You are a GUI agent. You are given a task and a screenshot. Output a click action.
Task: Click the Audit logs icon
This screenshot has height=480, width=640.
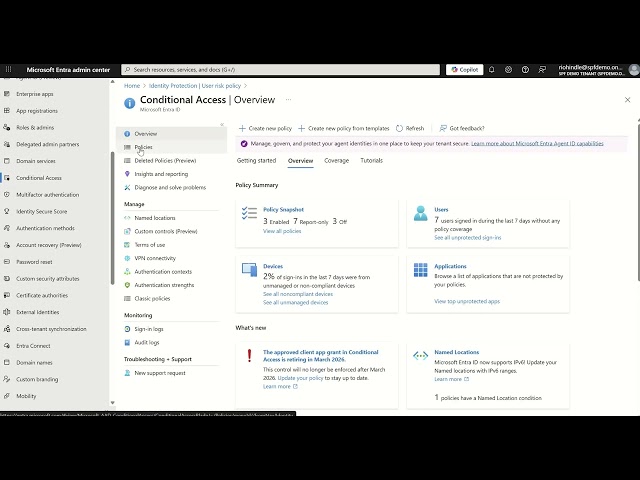click(x=127, y=342)
